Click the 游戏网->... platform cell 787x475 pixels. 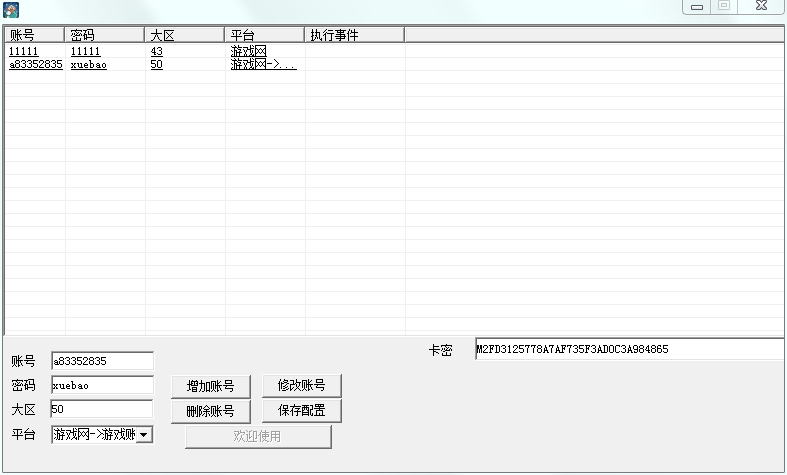(263, 64)
